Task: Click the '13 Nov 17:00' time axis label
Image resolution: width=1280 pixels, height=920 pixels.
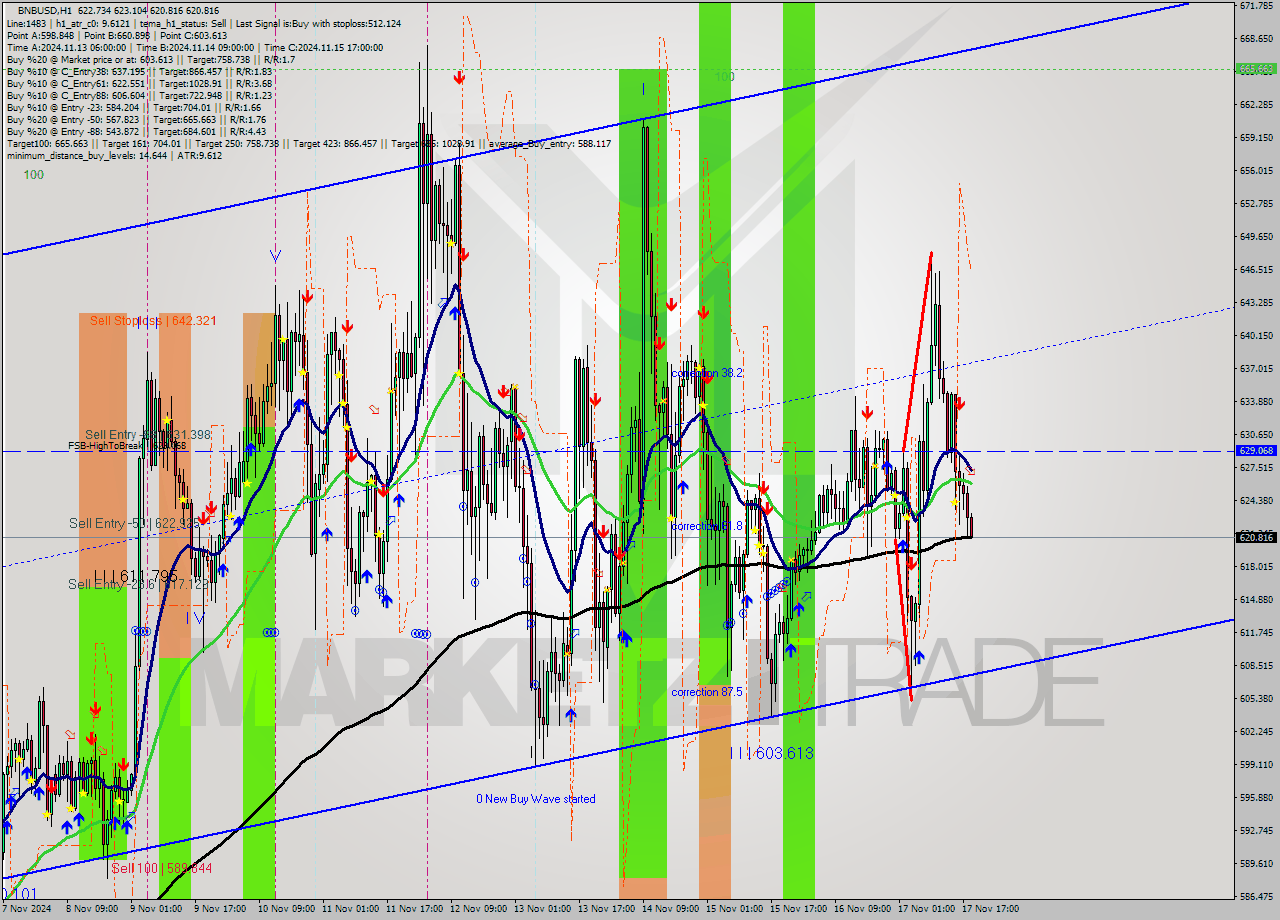Action: tap(606, 909)
